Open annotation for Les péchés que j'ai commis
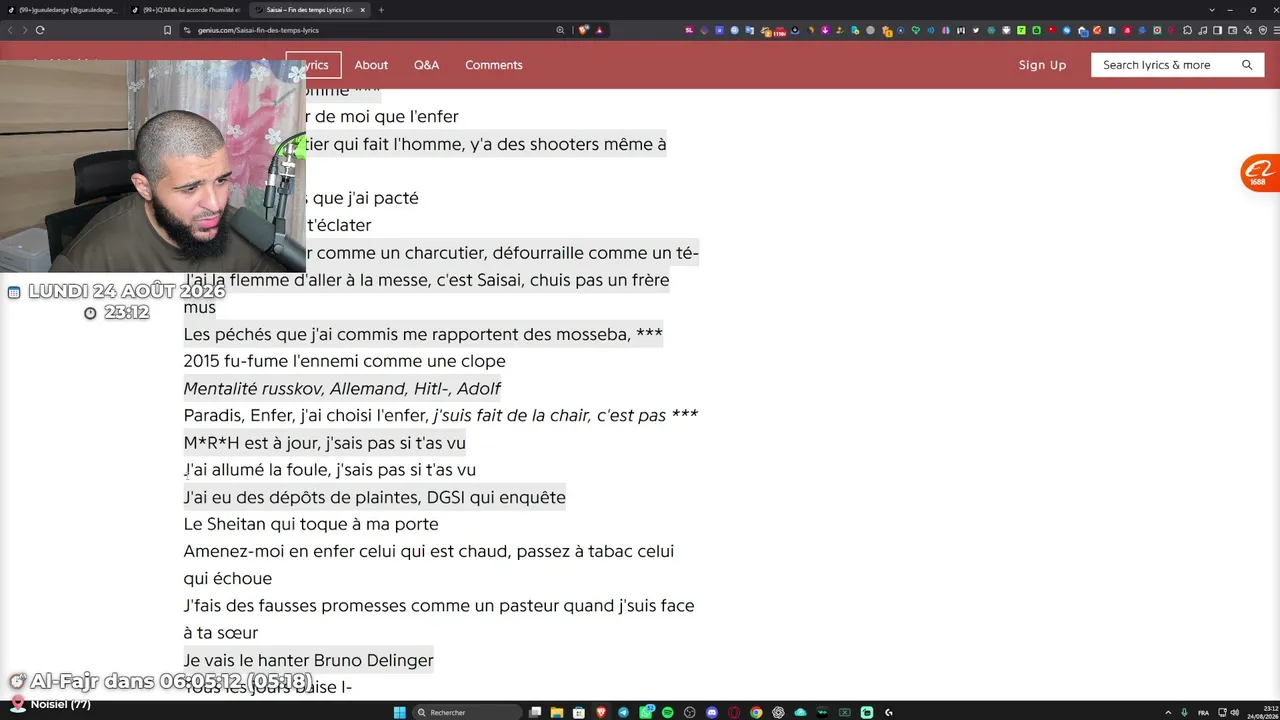This screenshot has width=1280, height=720. click(x=423, y=334)
